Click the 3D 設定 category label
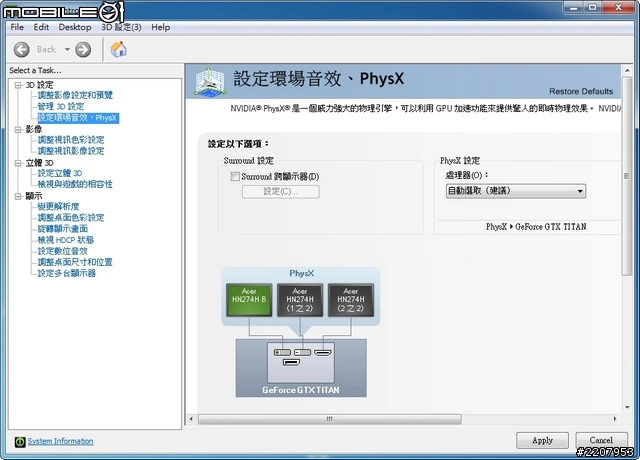This screenshot has width=640, height=460. tap(40, 85)
